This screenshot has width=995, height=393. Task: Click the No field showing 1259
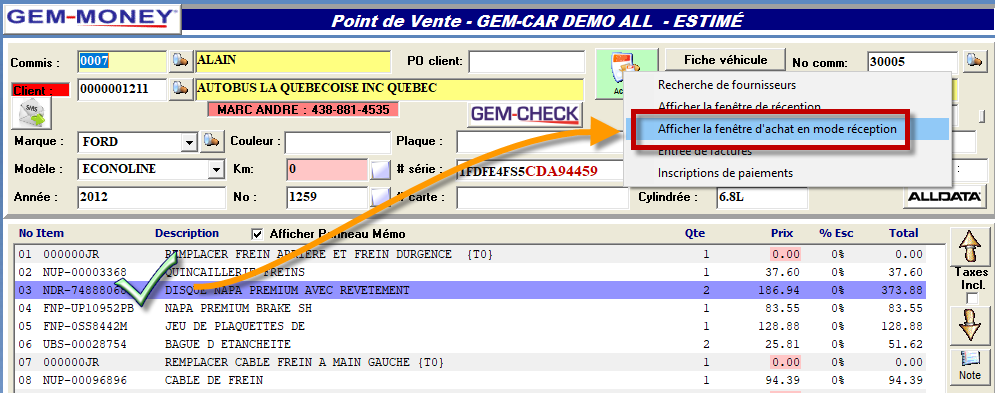coord(327,197)
